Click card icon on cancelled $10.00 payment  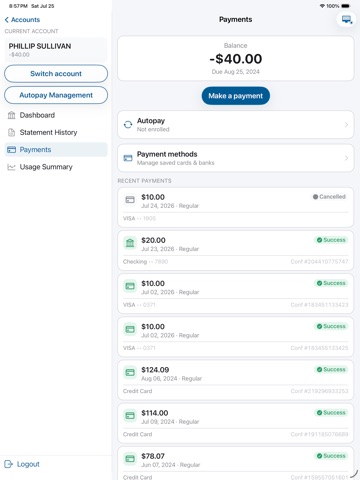click(130, 200)
